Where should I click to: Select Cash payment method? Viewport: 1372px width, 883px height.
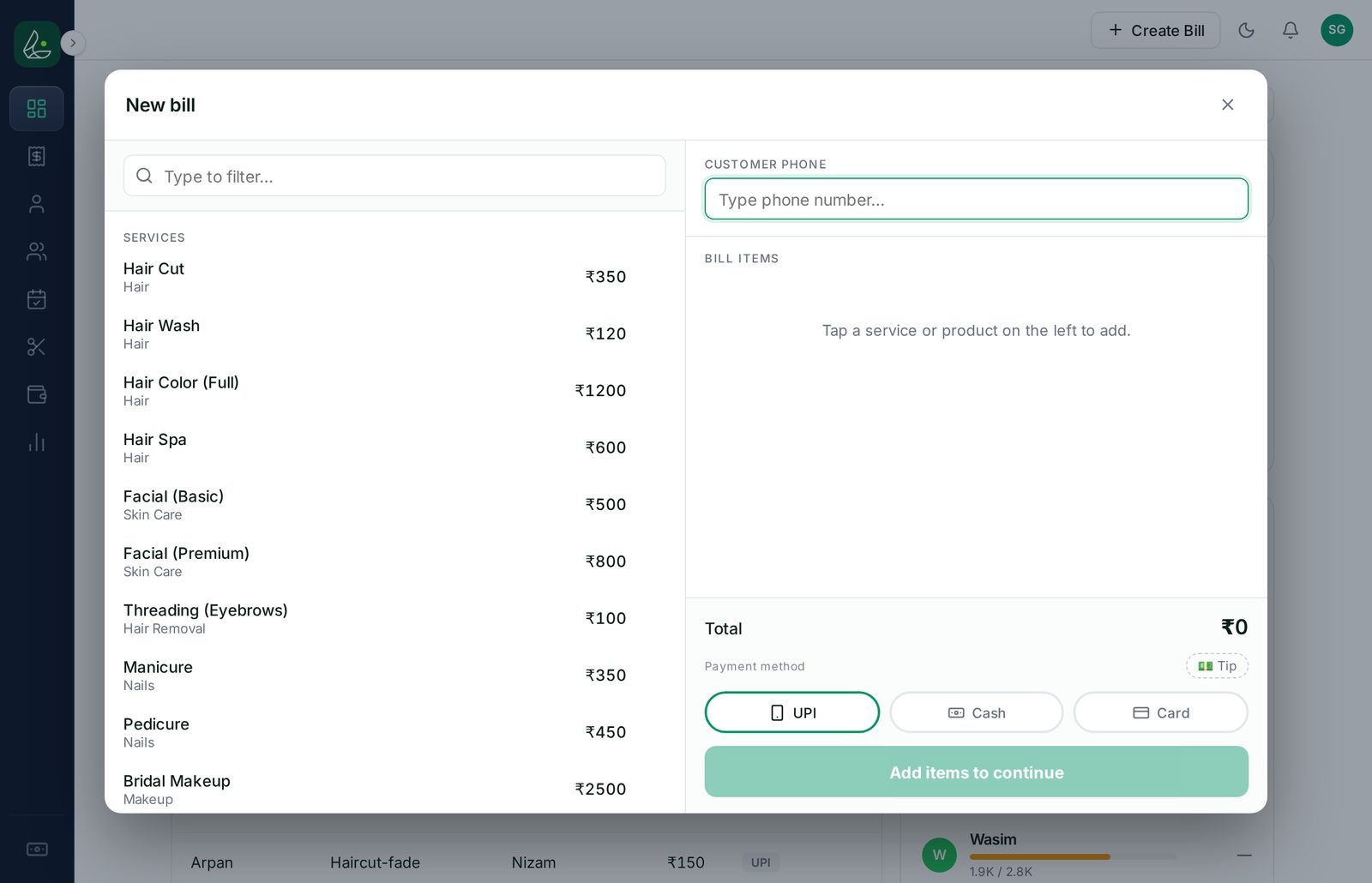(x=977, y=712)
